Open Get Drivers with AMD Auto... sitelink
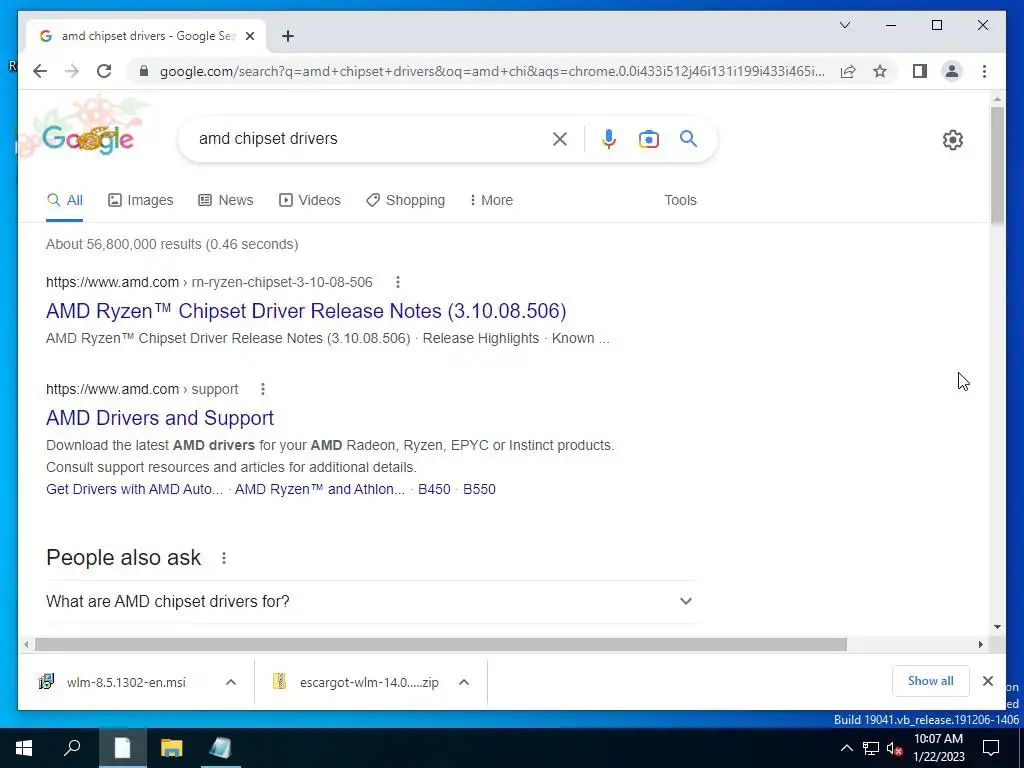 (x=135, y=489)
